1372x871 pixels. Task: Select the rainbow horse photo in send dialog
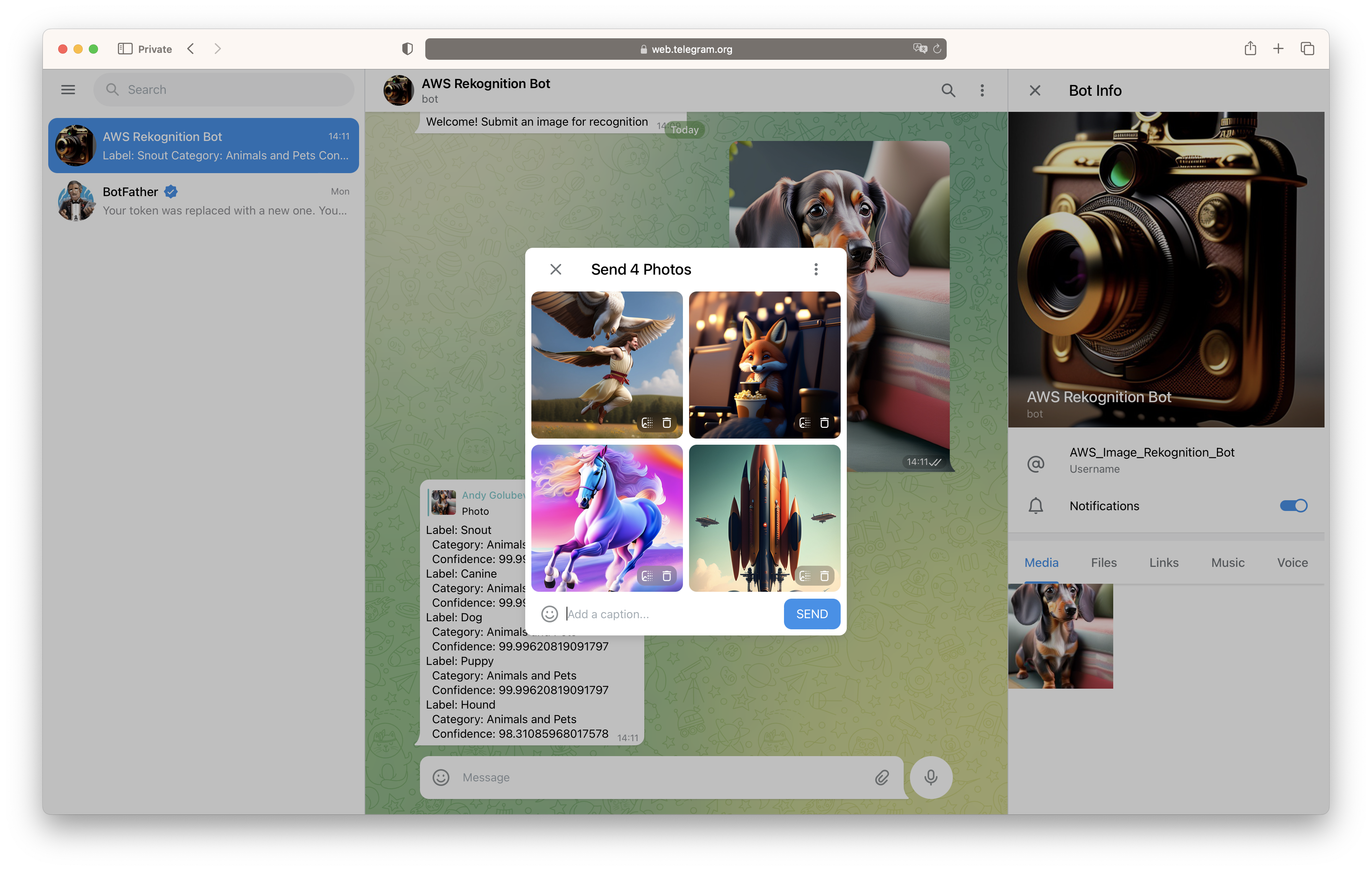click(607, 518)
